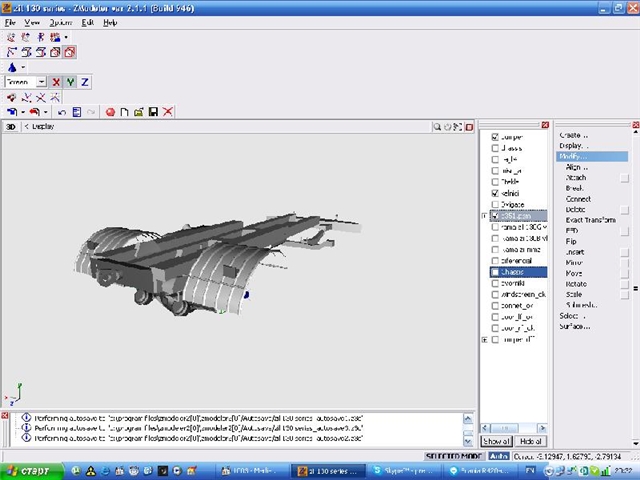Click the save (floppy disk) toolbar icon
The height and width of the screenshot is (480, 640).
click(153, 112)
